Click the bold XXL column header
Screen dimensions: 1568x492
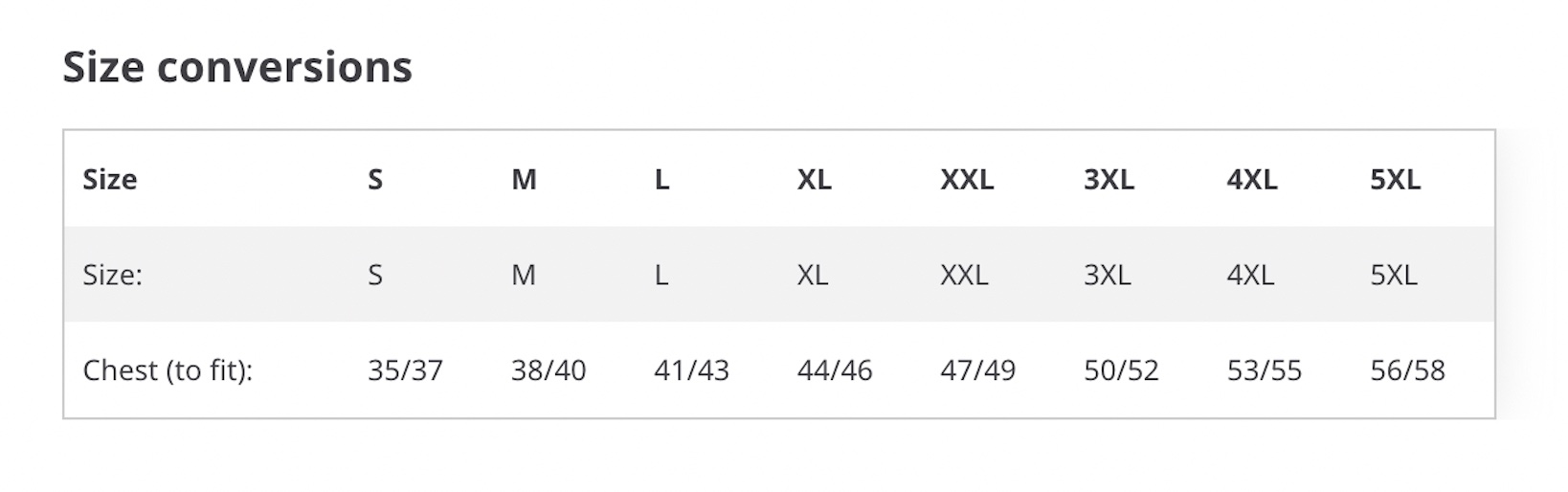(967, 179)
